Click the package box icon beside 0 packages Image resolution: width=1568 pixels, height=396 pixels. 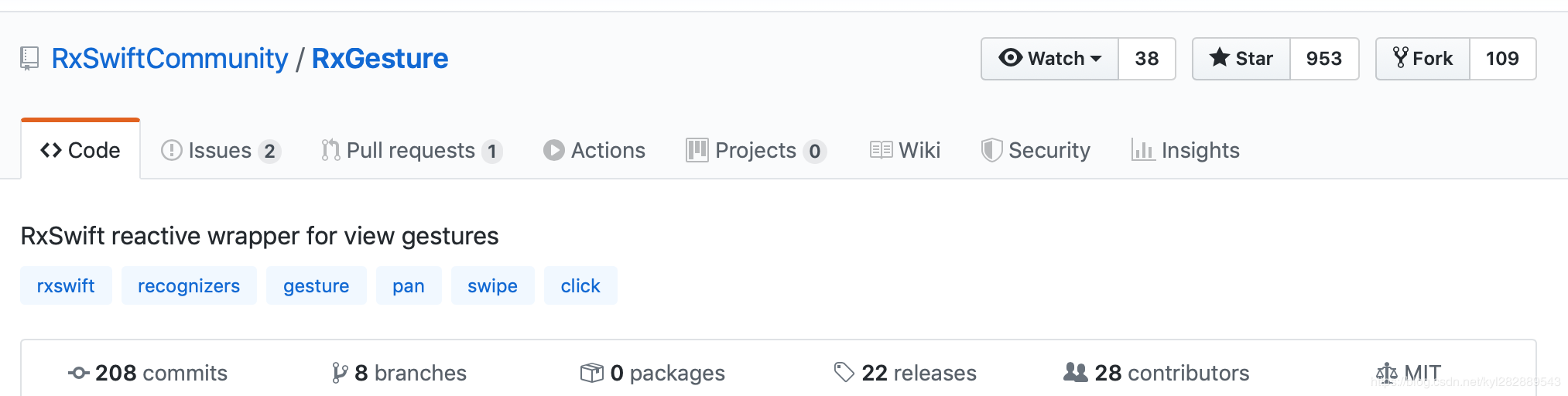[x=592, y=373]
